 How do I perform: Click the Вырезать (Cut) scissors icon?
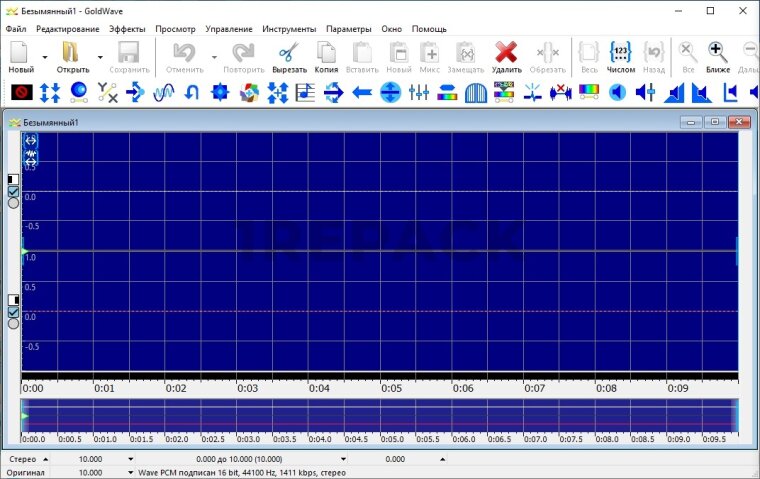click(x=289, y=54)
